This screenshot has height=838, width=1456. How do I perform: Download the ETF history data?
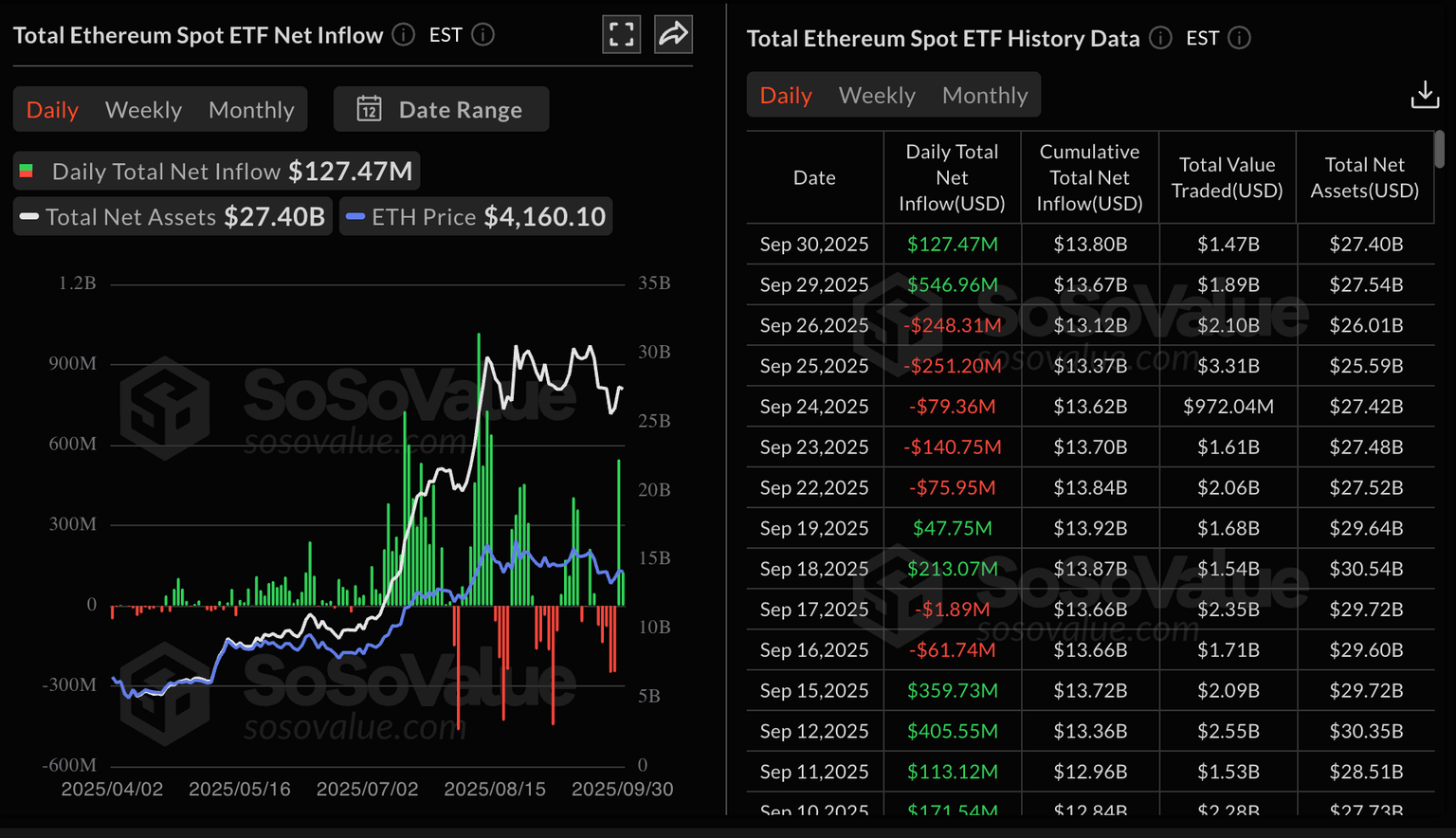[1424, 95]
